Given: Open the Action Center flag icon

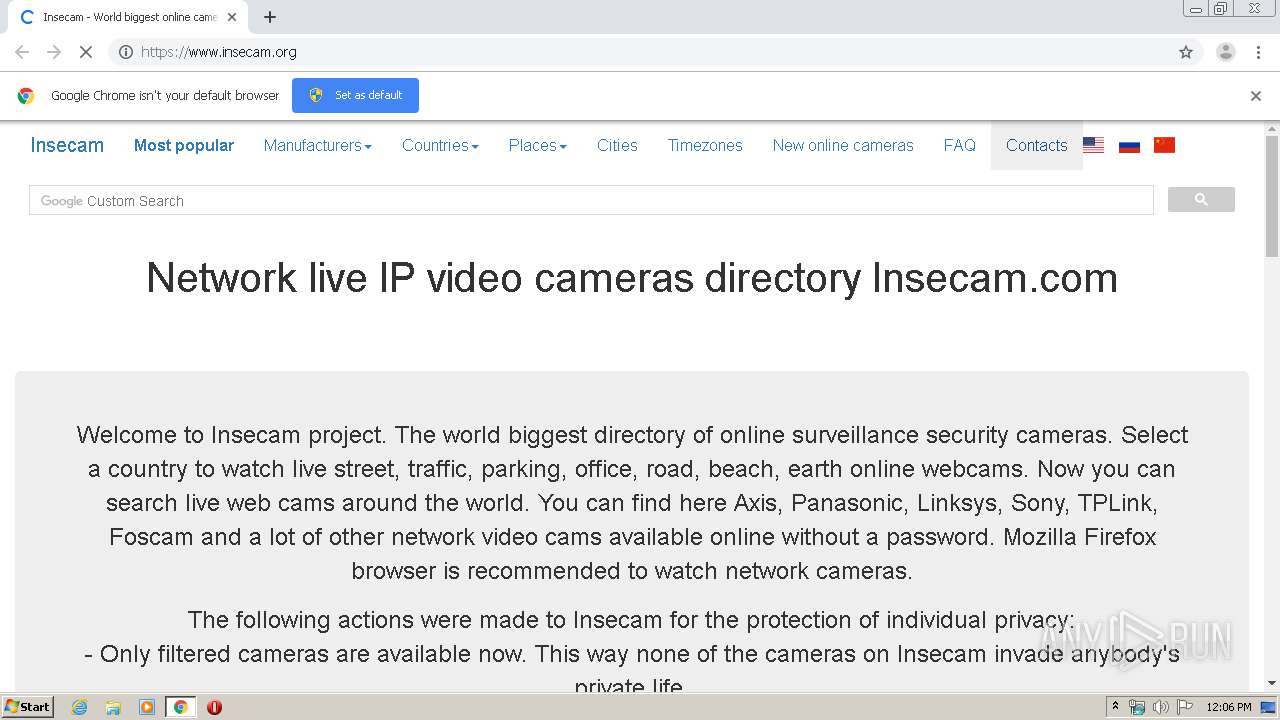Looking at the screenshot, I should click(1185, 707).
